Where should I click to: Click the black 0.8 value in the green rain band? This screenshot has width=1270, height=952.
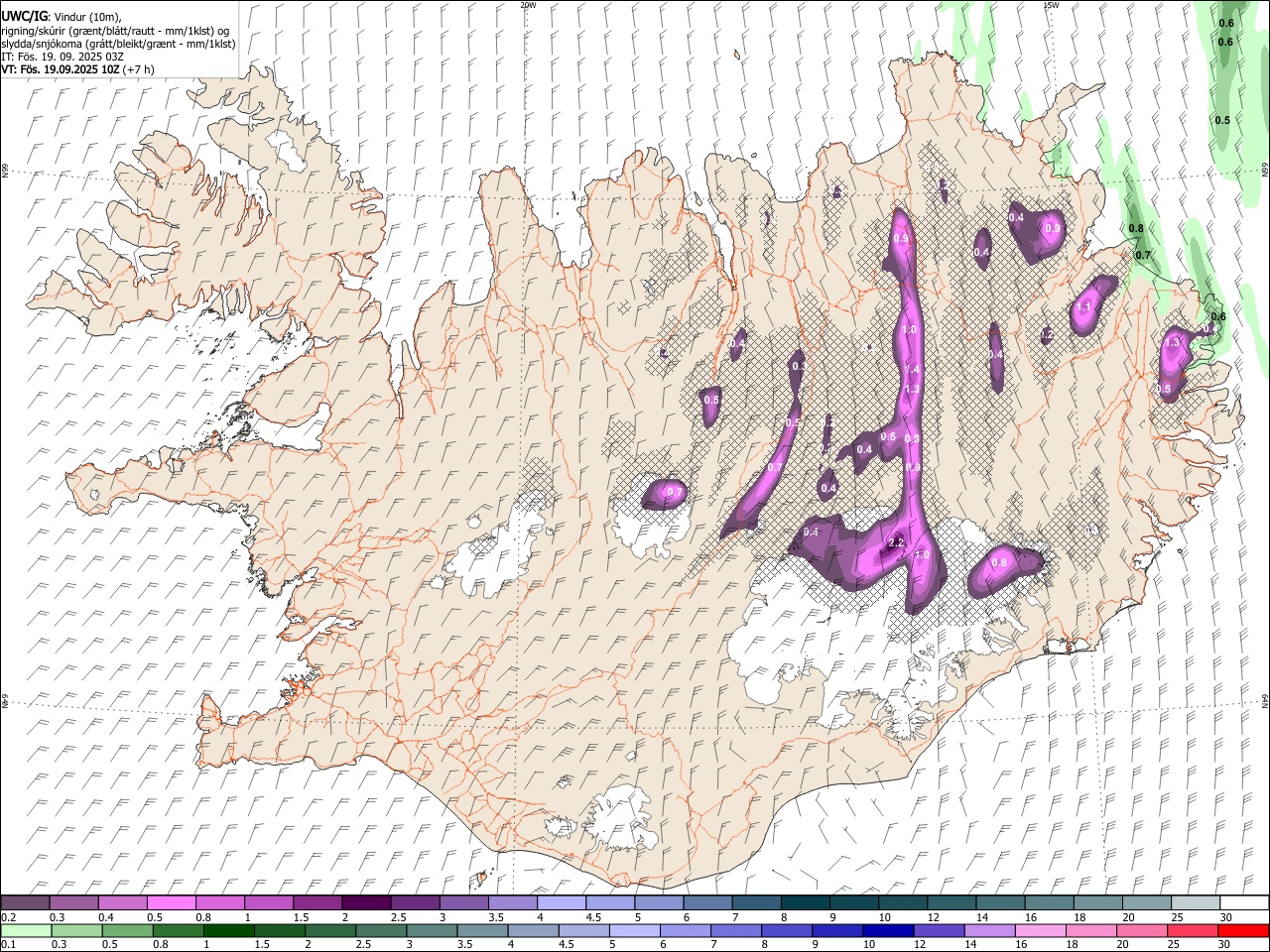tap(1137, 229)
